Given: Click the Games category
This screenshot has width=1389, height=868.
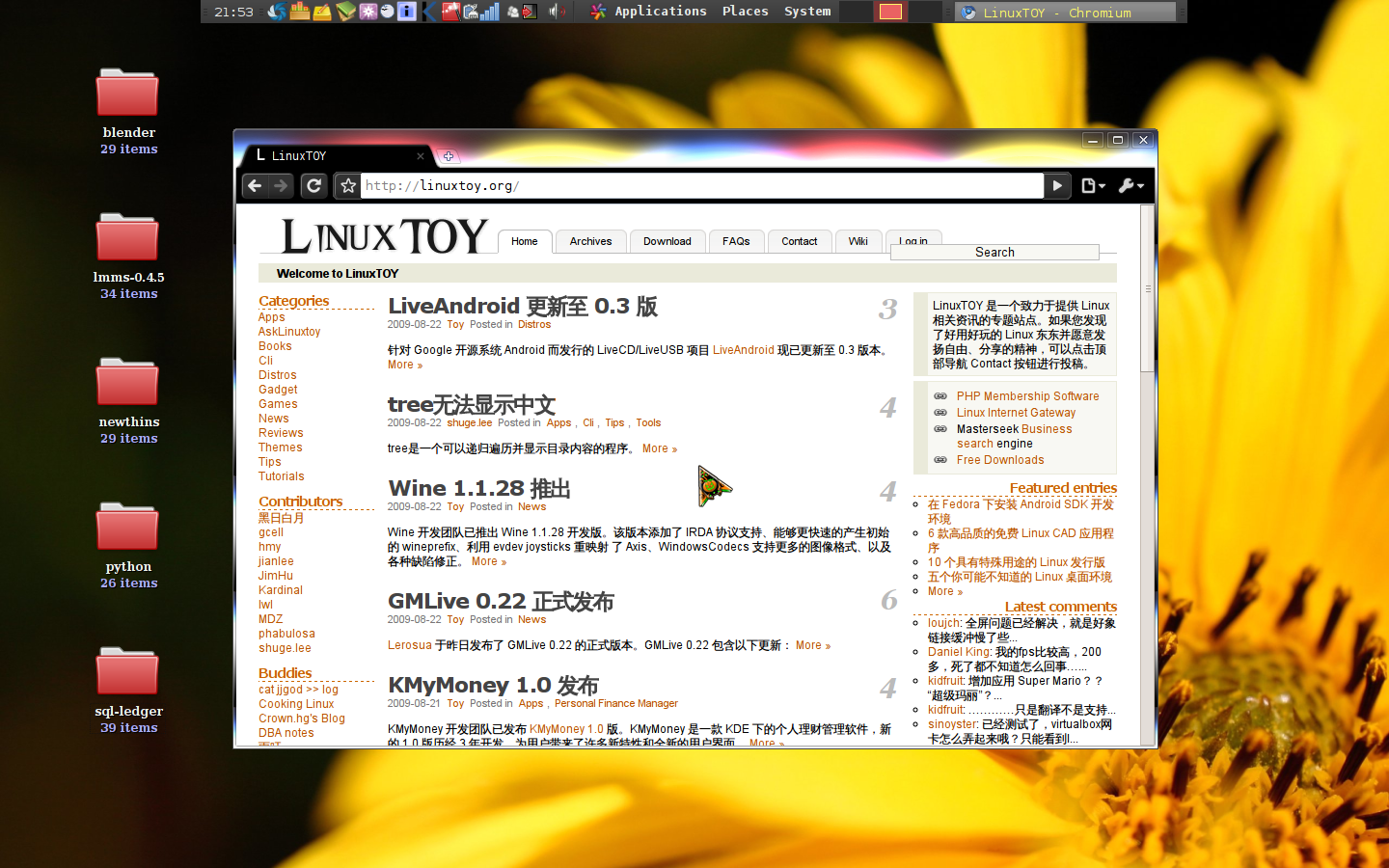Looking at the screenshot, I should tap(278, 404).
